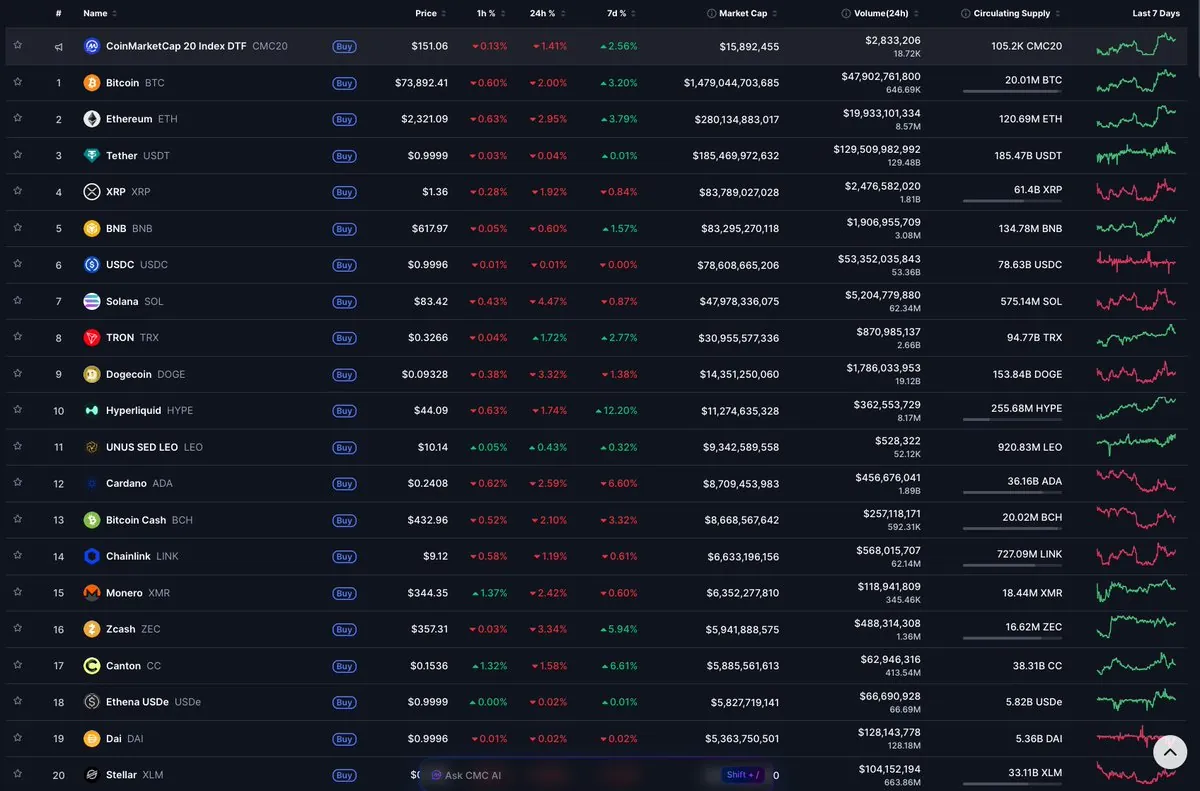Click the Circulating Supply info icon

click(965, 14)
